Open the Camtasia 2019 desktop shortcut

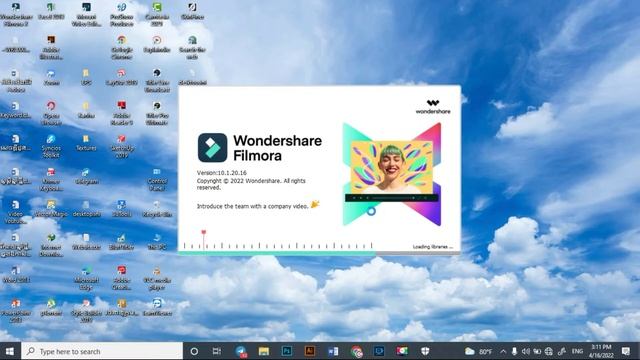157,14
